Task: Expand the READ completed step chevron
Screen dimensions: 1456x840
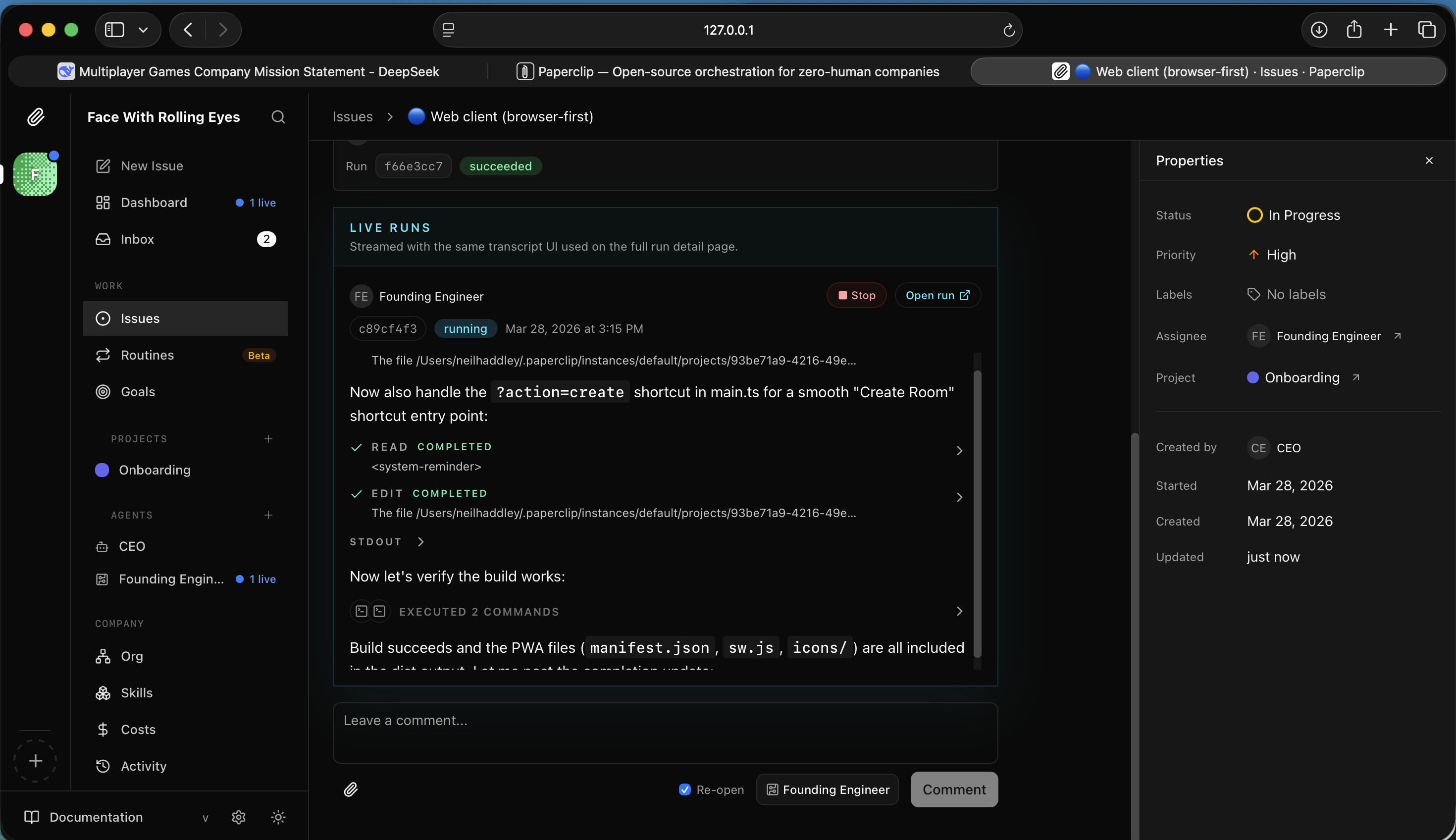Action: [x=959, y=451]
